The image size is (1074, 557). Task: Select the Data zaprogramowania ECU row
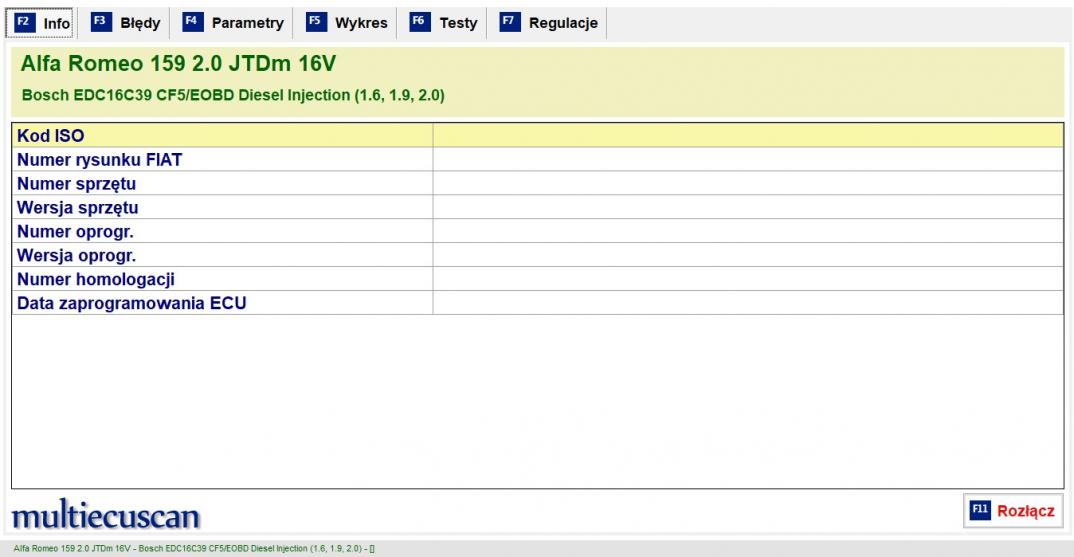tap(538, 303)
